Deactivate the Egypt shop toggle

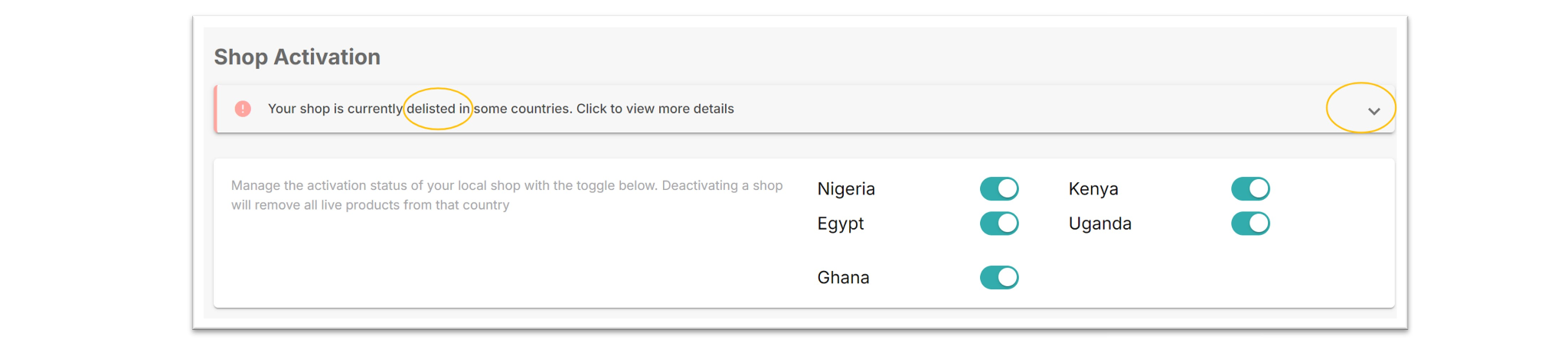click(x=999, y=224)
